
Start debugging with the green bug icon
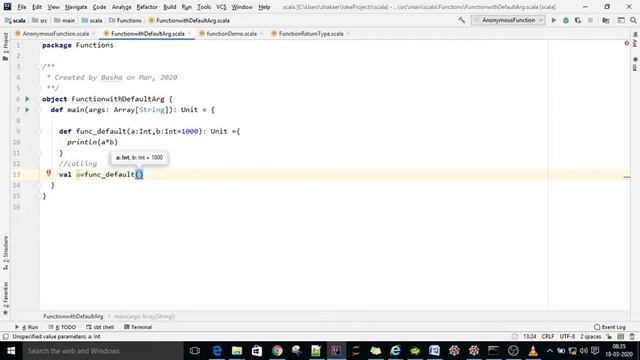566,20
